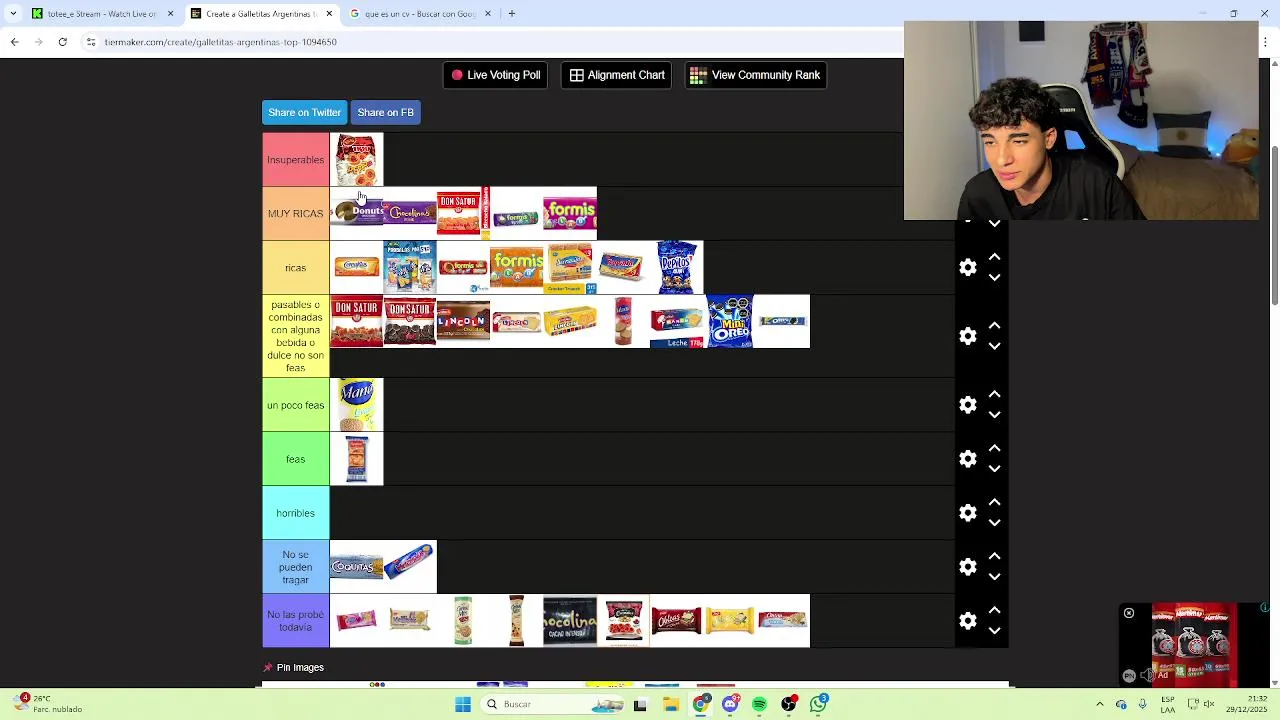1280x720 pixels.
Task: Share the tier list on FB
Action: pyautogui.click(x=385, y=112)
